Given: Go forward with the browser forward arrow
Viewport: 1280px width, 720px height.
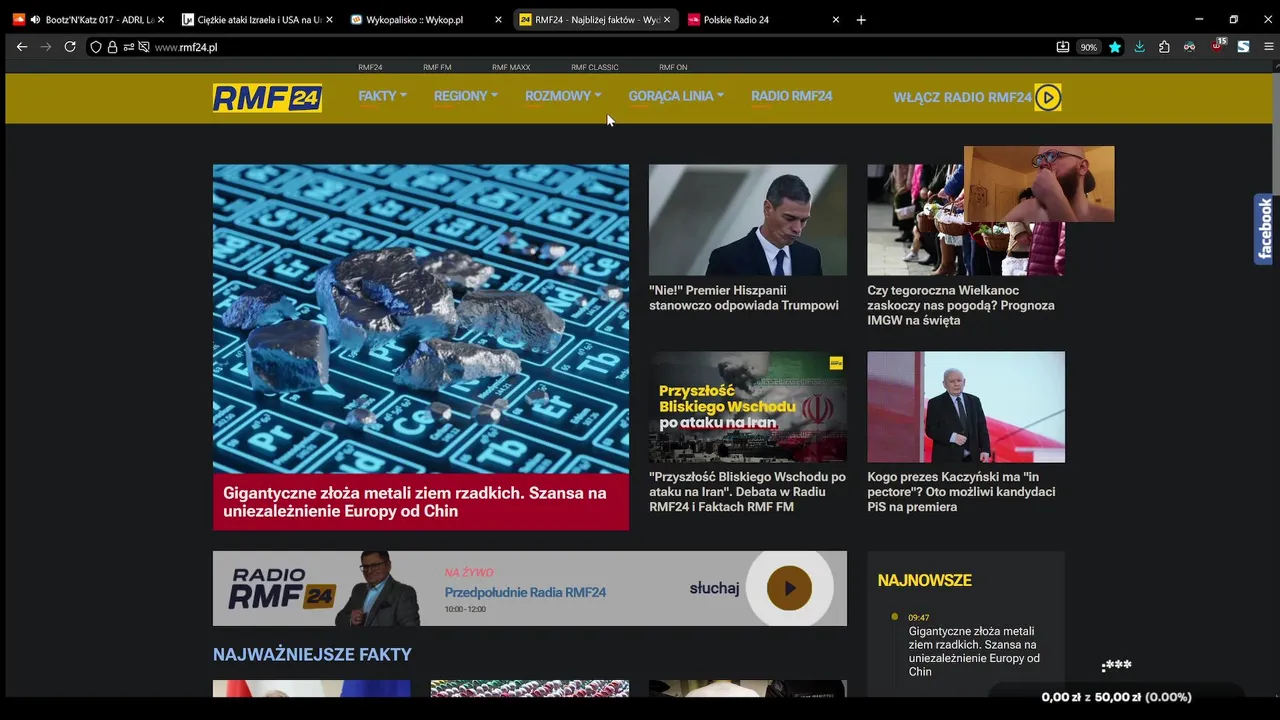Looking at the screenshot, I should tap(46, 47).
